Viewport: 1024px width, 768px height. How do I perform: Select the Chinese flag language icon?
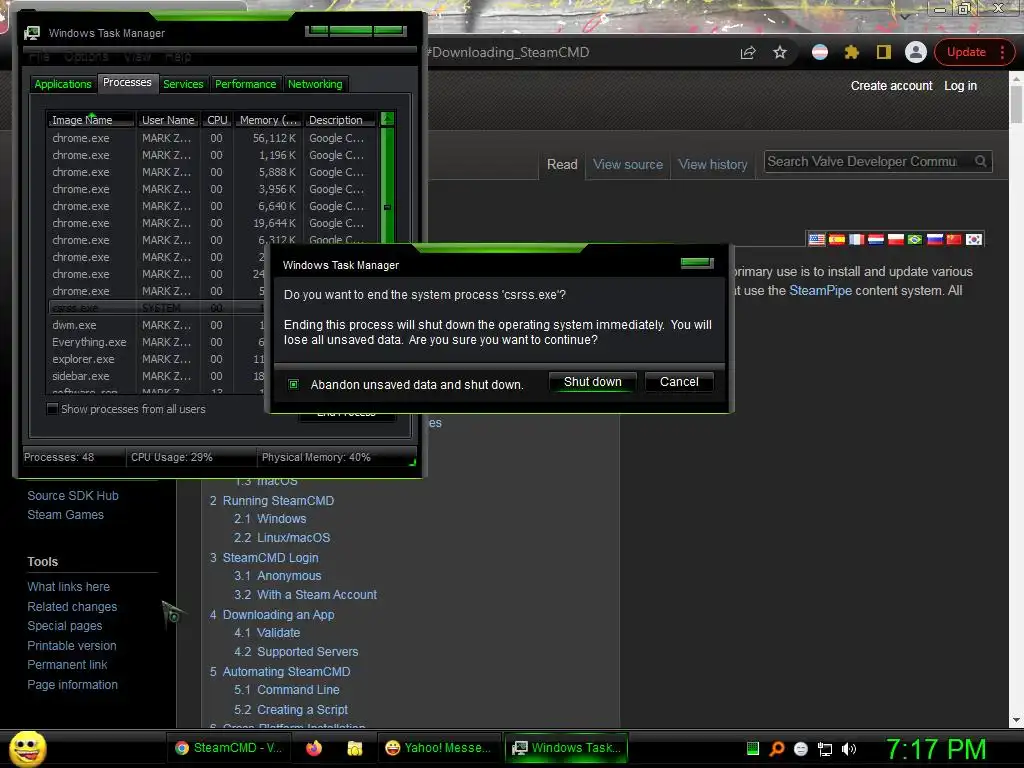954,239
